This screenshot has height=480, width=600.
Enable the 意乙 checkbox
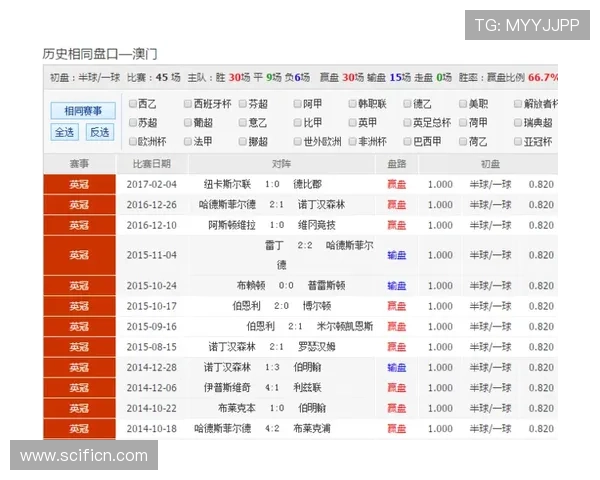coord(243,122)
